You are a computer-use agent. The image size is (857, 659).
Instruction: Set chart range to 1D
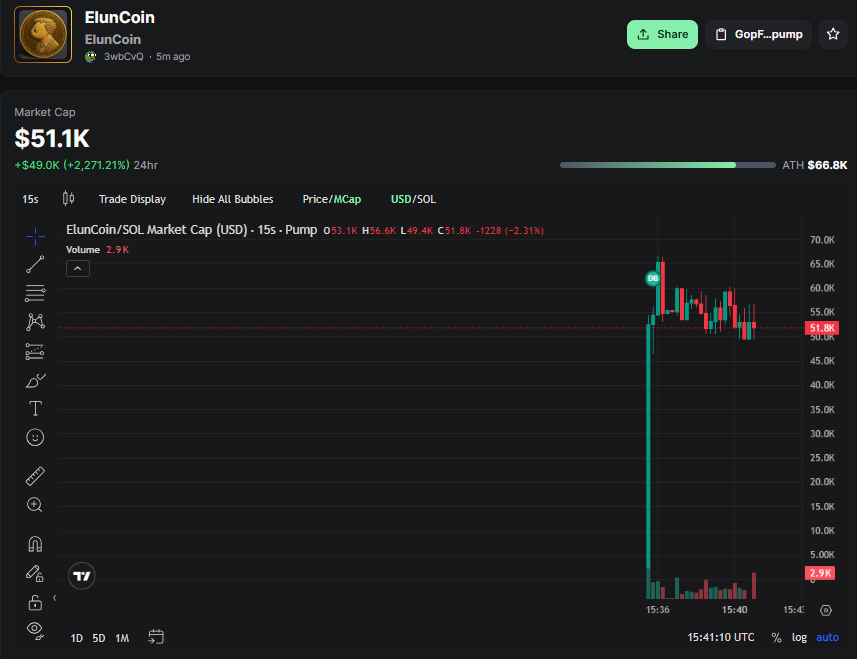coord(77,638)
